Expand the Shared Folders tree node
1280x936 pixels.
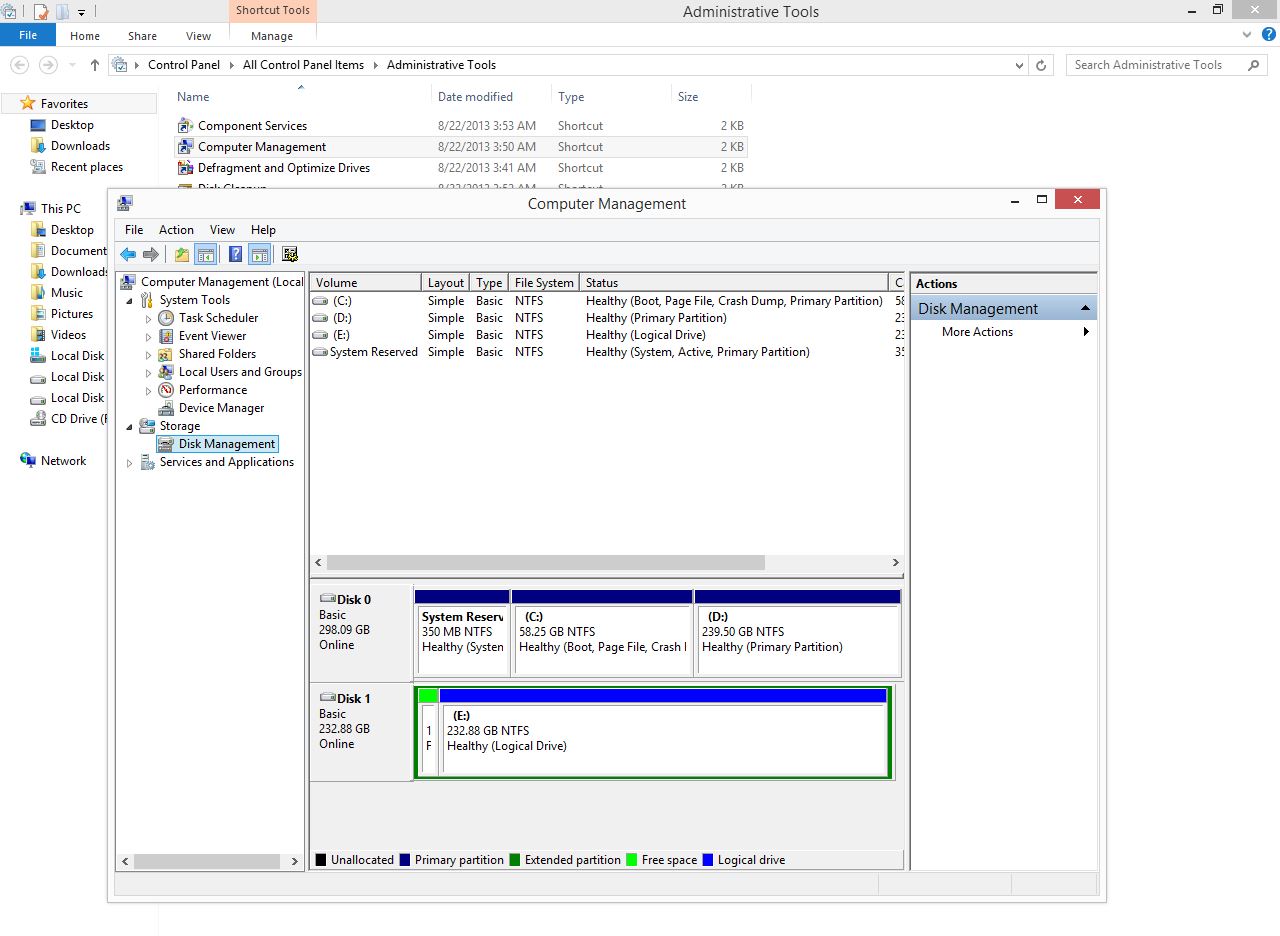[148, 355]
